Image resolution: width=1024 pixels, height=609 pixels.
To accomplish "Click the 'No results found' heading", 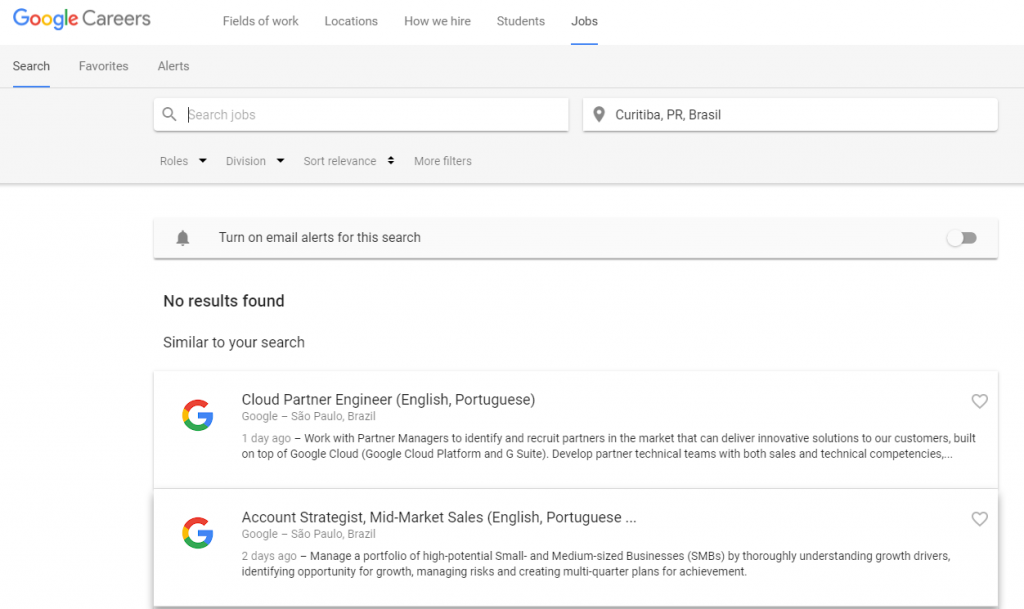I will [x=224, y=301].
